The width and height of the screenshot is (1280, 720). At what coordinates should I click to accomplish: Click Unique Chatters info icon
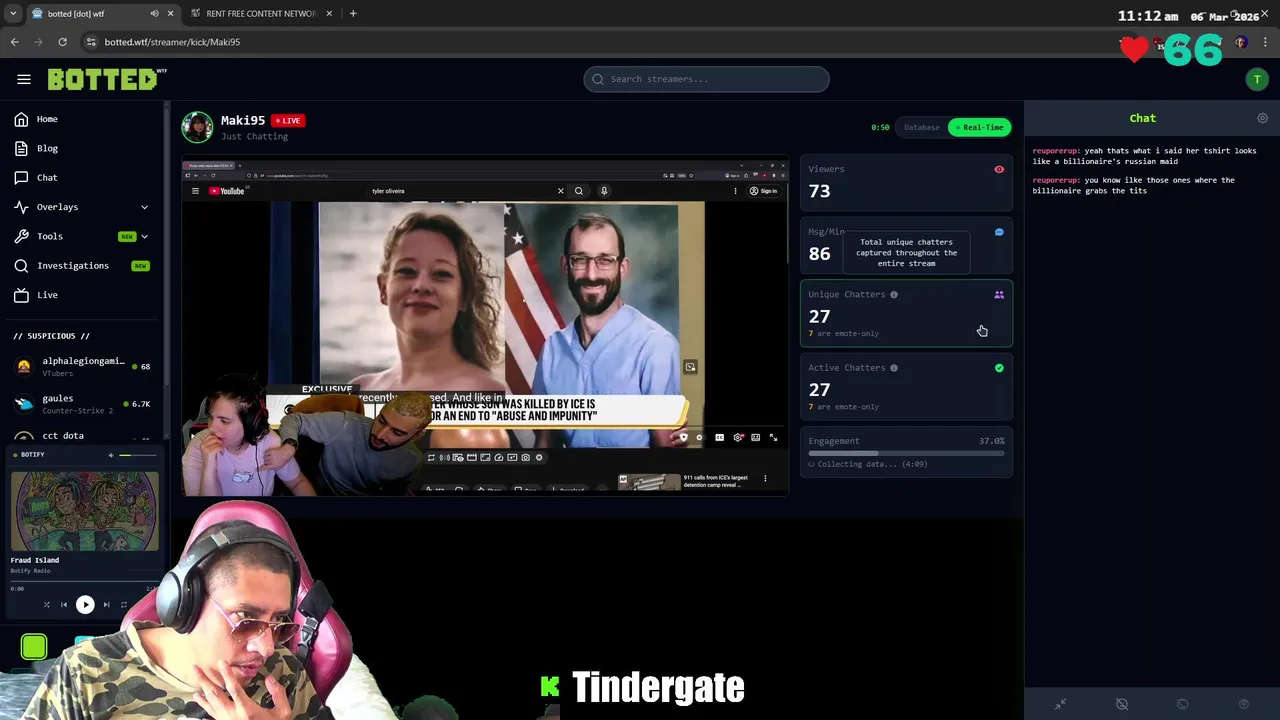click(x=894, y=295)
